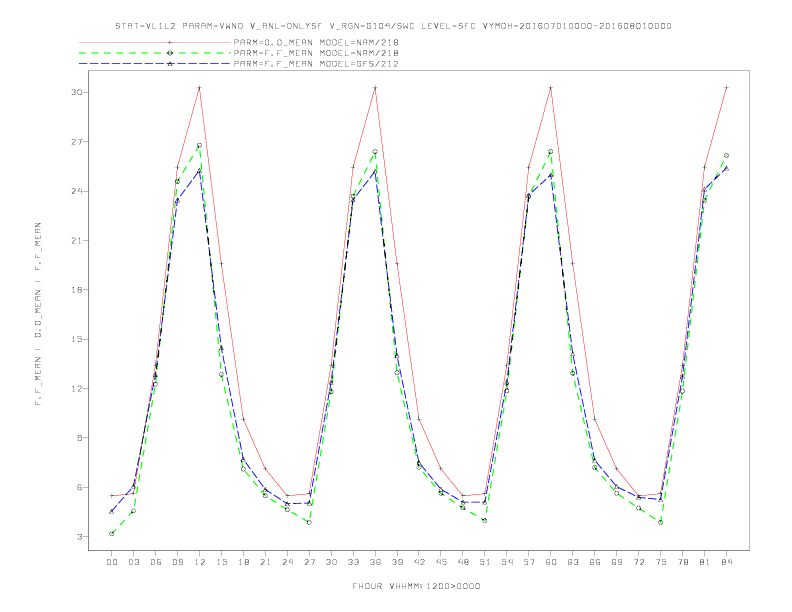Click red line peak marker at forecast hour 84
792x612 pixels.
tap(726, 88)
